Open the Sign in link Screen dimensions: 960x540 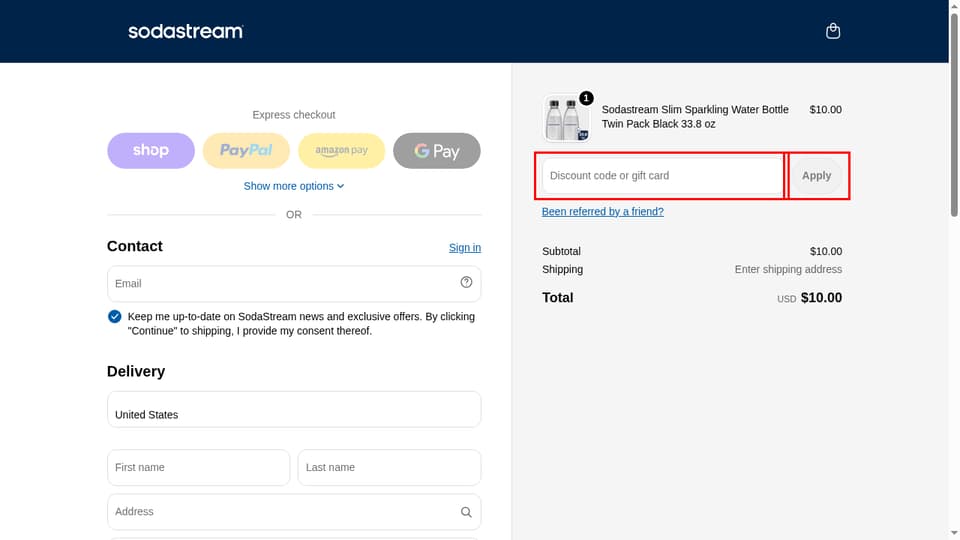pyautogui.click(x=465, y=247)
